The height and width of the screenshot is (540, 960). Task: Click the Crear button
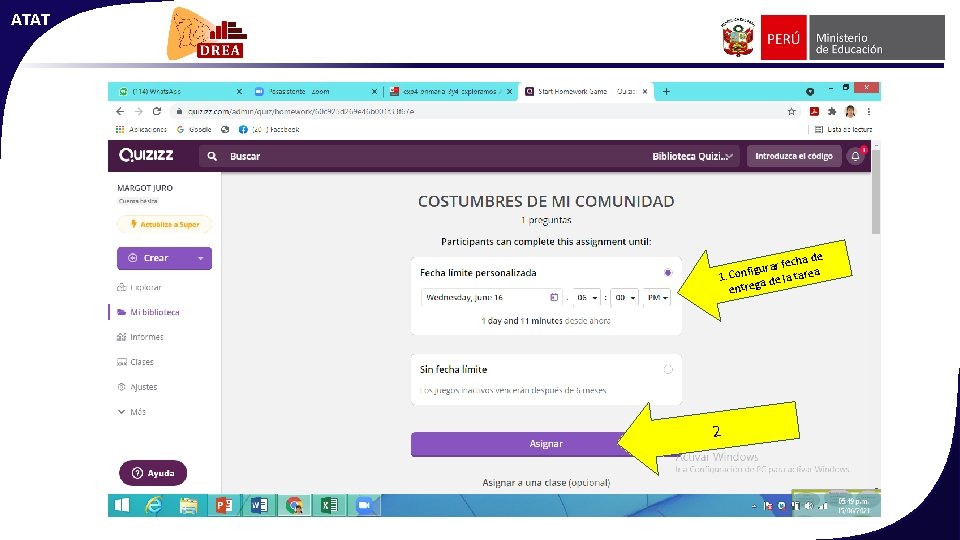164,258
